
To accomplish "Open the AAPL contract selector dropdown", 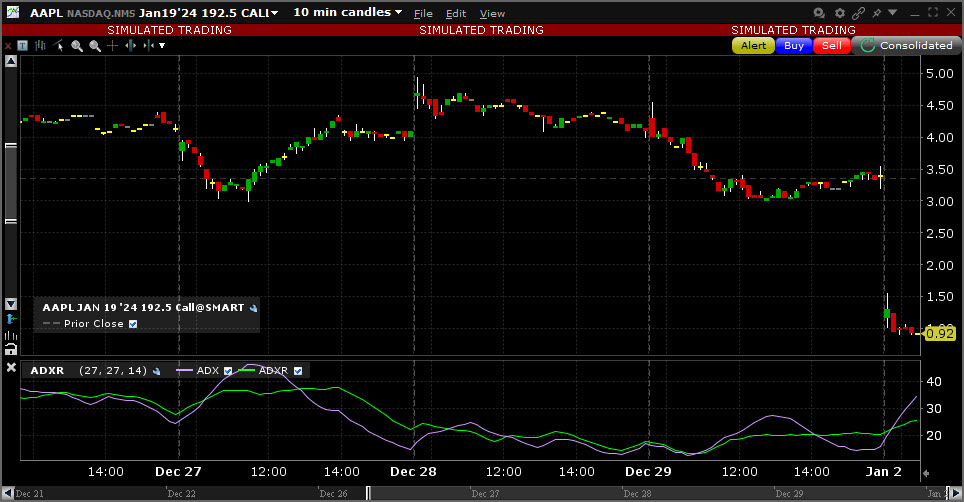I will coord(274,13).
